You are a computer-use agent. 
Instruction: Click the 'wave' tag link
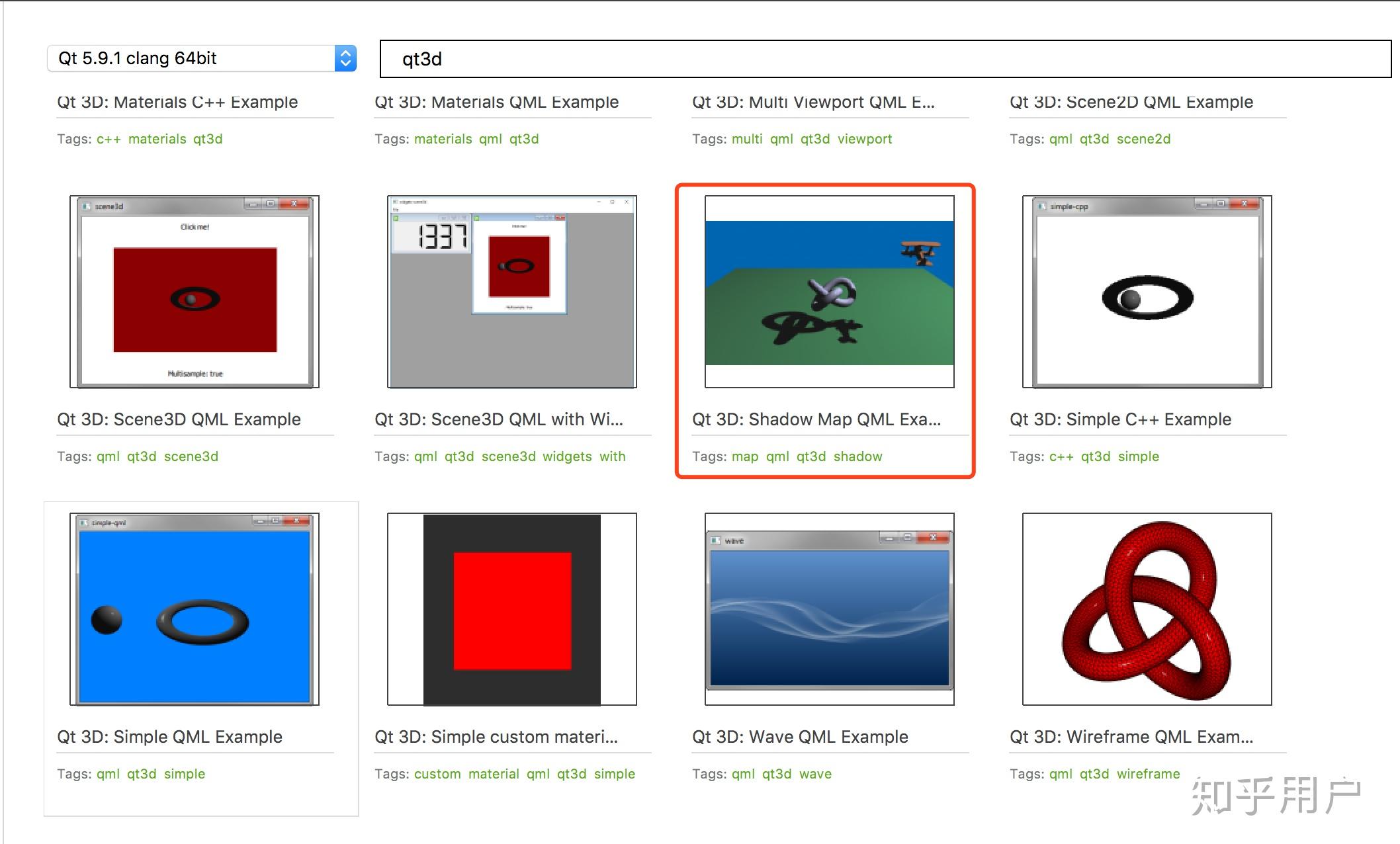tap(815, 774)
